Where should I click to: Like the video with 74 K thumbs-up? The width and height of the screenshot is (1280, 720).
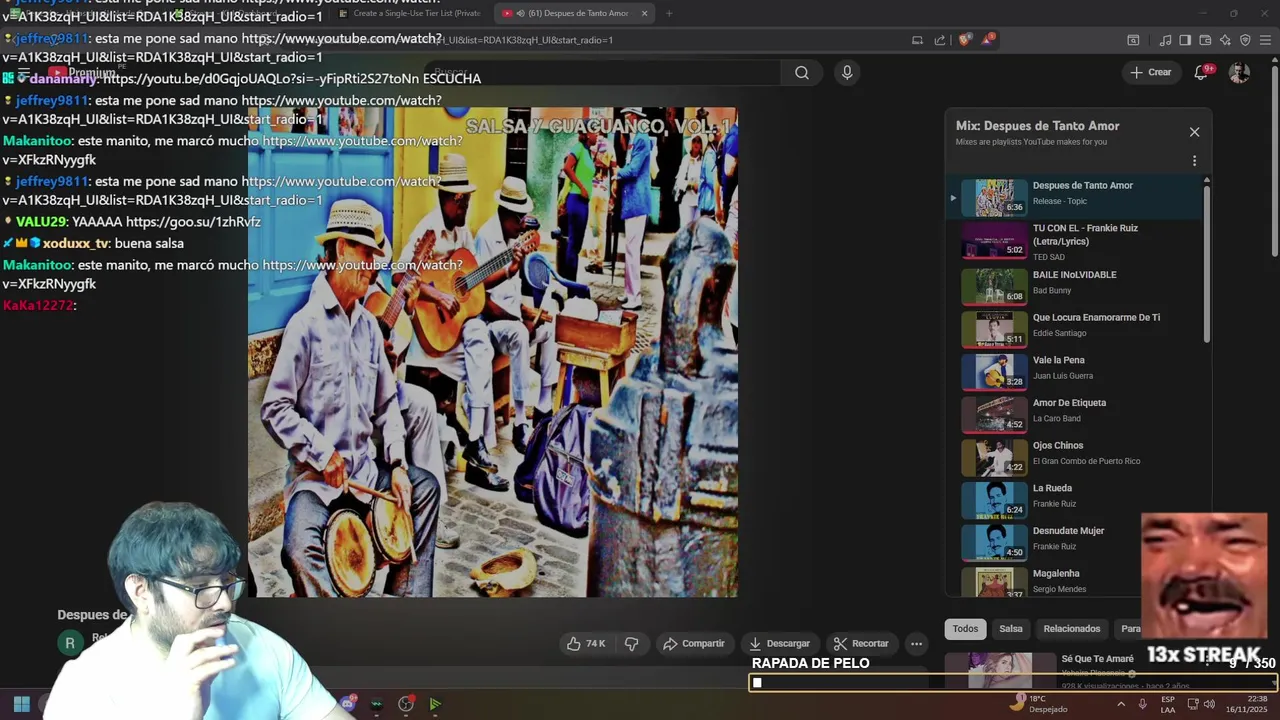[585, 643]
